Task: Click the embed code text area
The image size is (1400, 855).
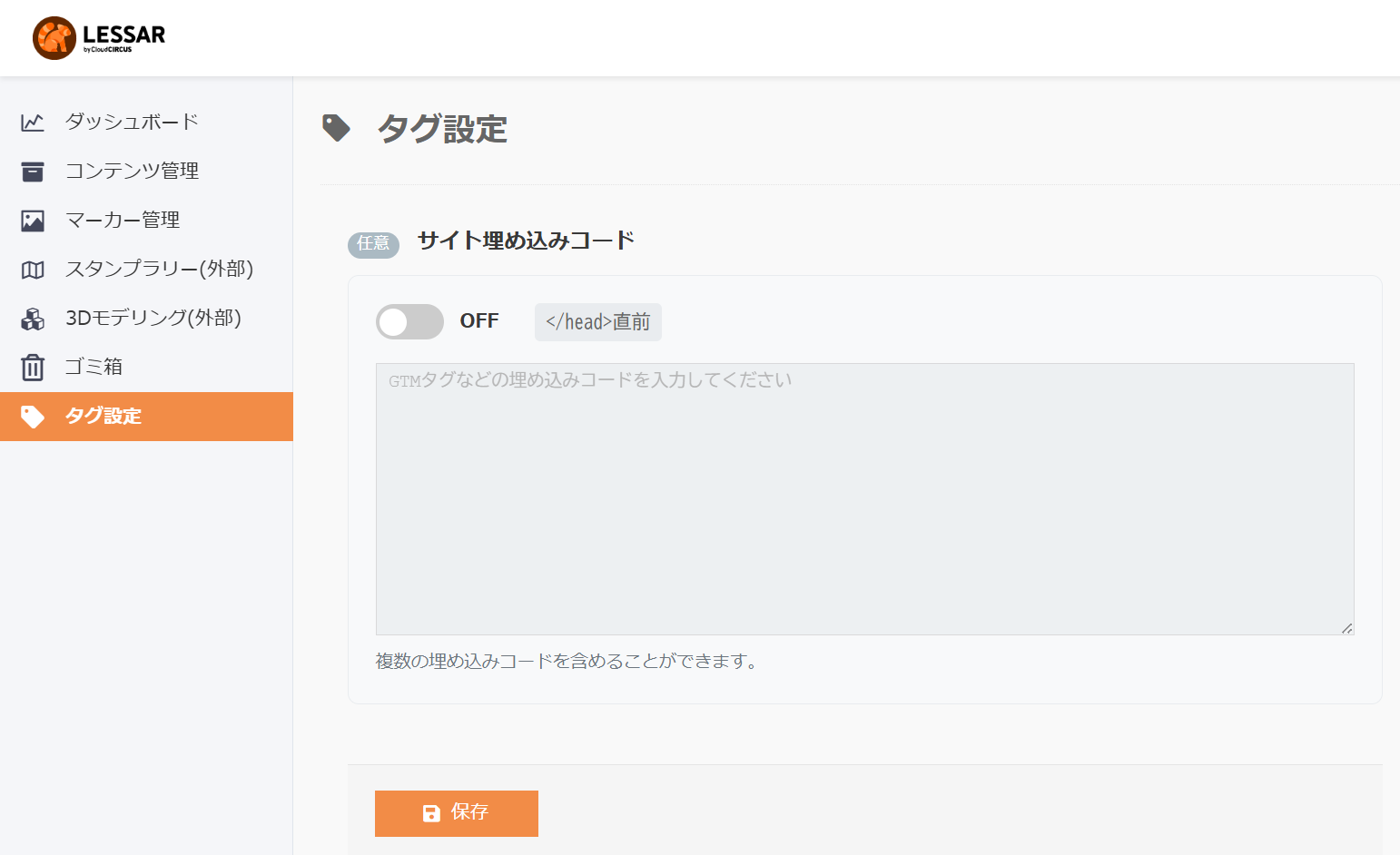Action: pos(865,499)
